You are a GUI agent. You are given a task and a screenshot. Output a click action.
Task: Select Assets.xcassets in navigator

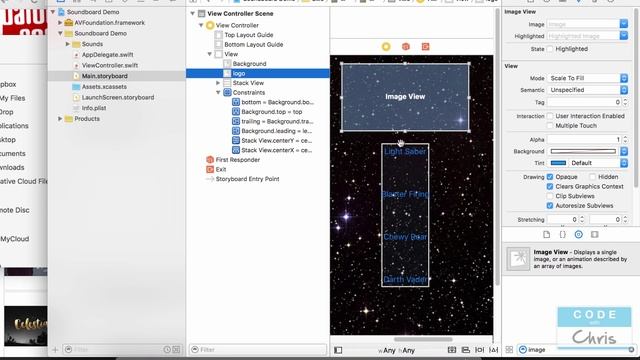click(x=104, y=87)
